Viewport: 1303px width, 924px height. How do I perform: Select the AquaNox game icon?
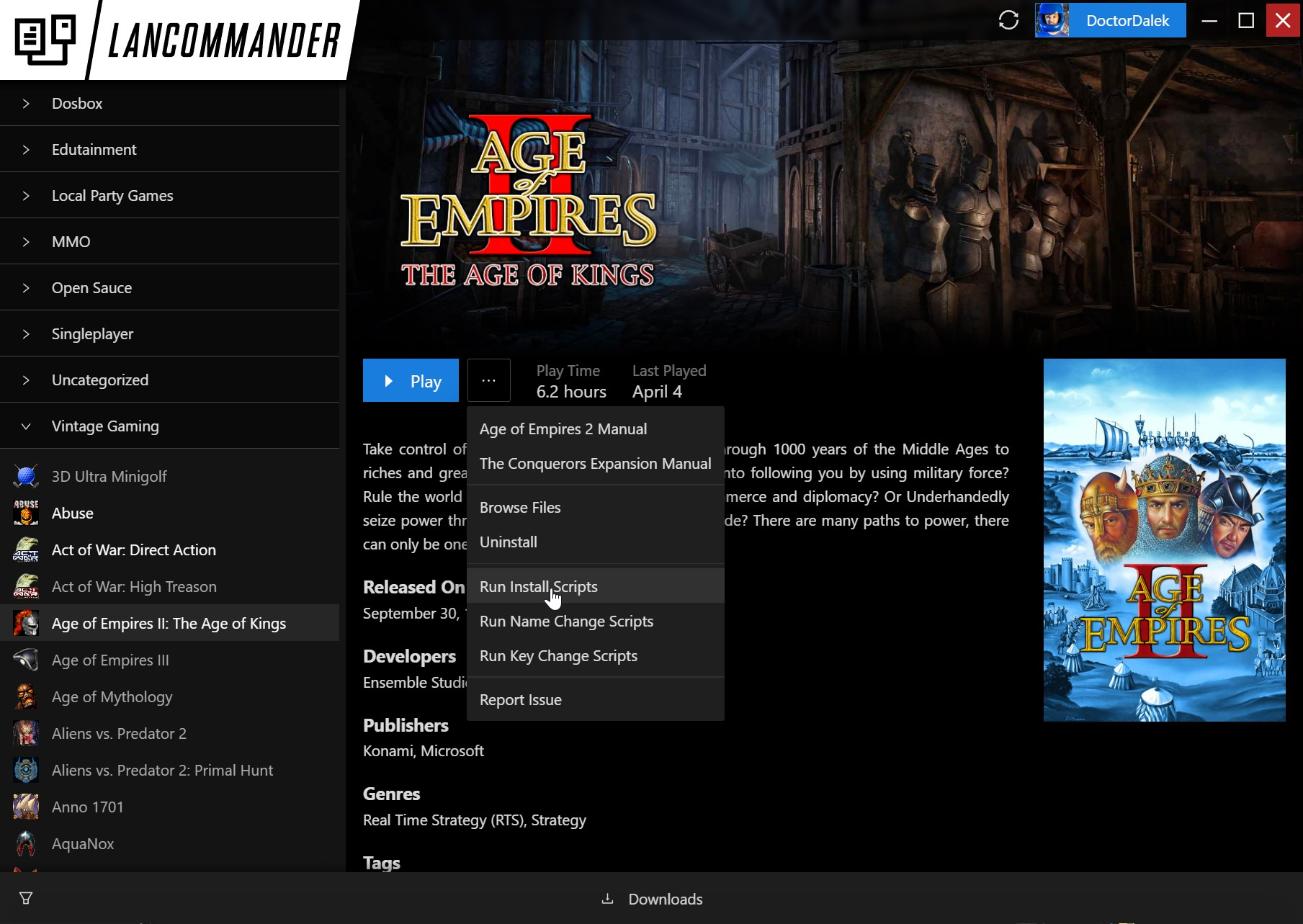[26, 843]
